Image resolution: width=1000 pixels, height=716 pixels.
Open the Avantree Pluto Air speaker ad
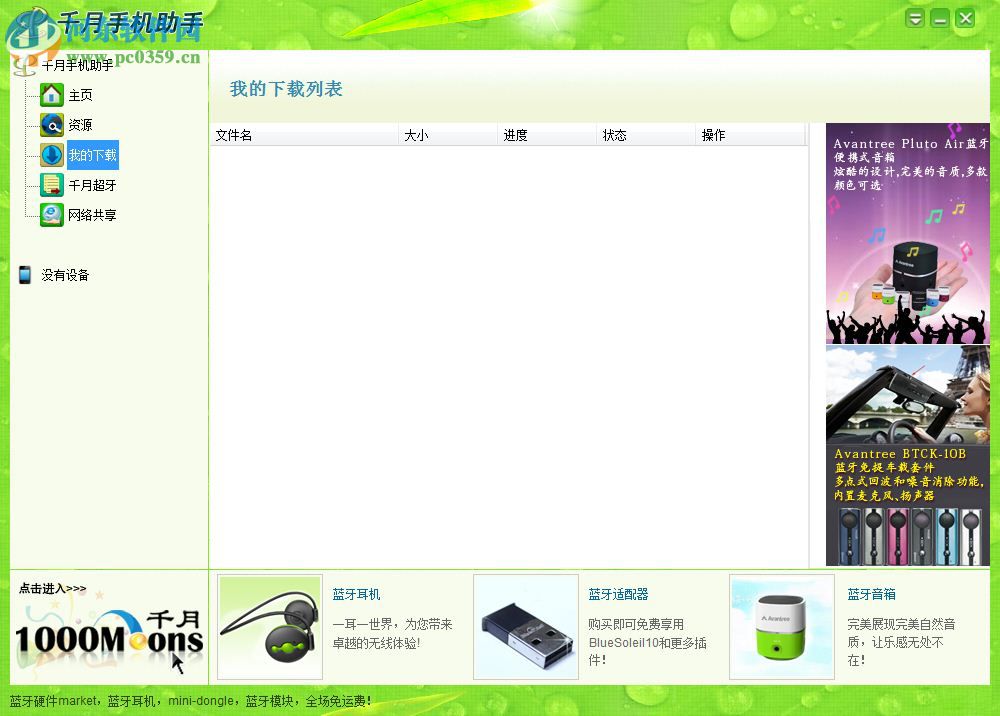(x=908, y=233)
